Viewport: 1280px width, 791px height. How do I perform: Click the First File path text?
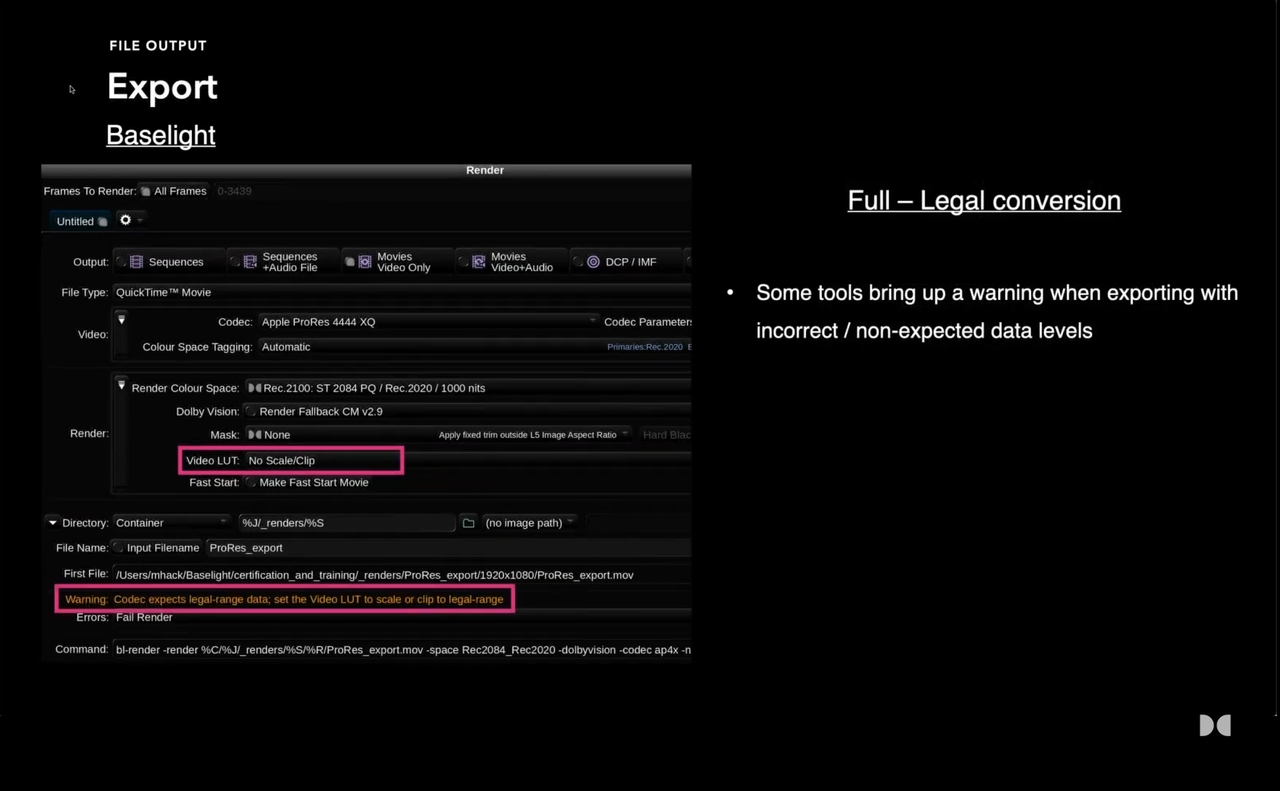[375, 575]
